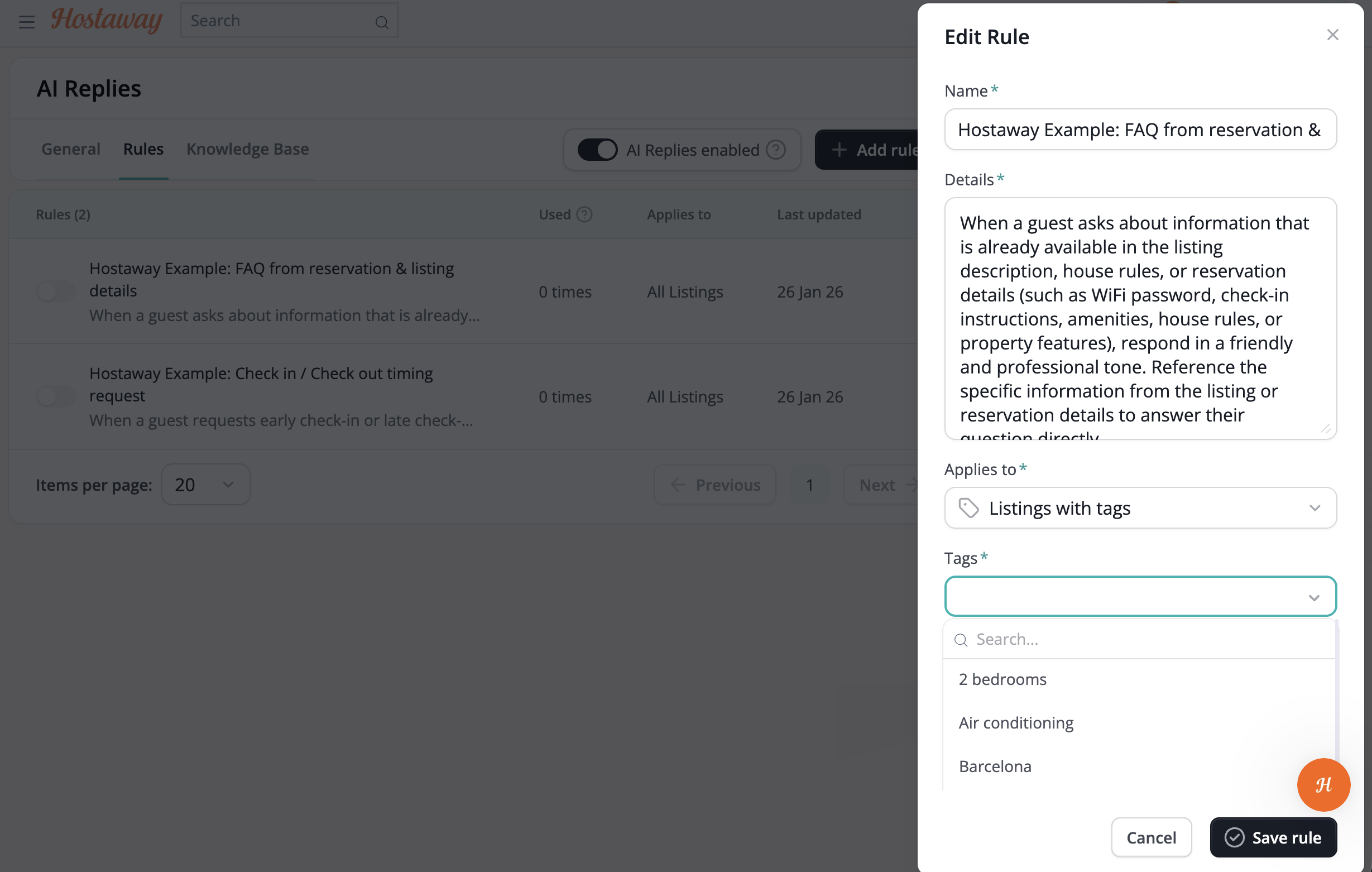
Task: Click the Last updated column header
Action: [x=819, y=214]
